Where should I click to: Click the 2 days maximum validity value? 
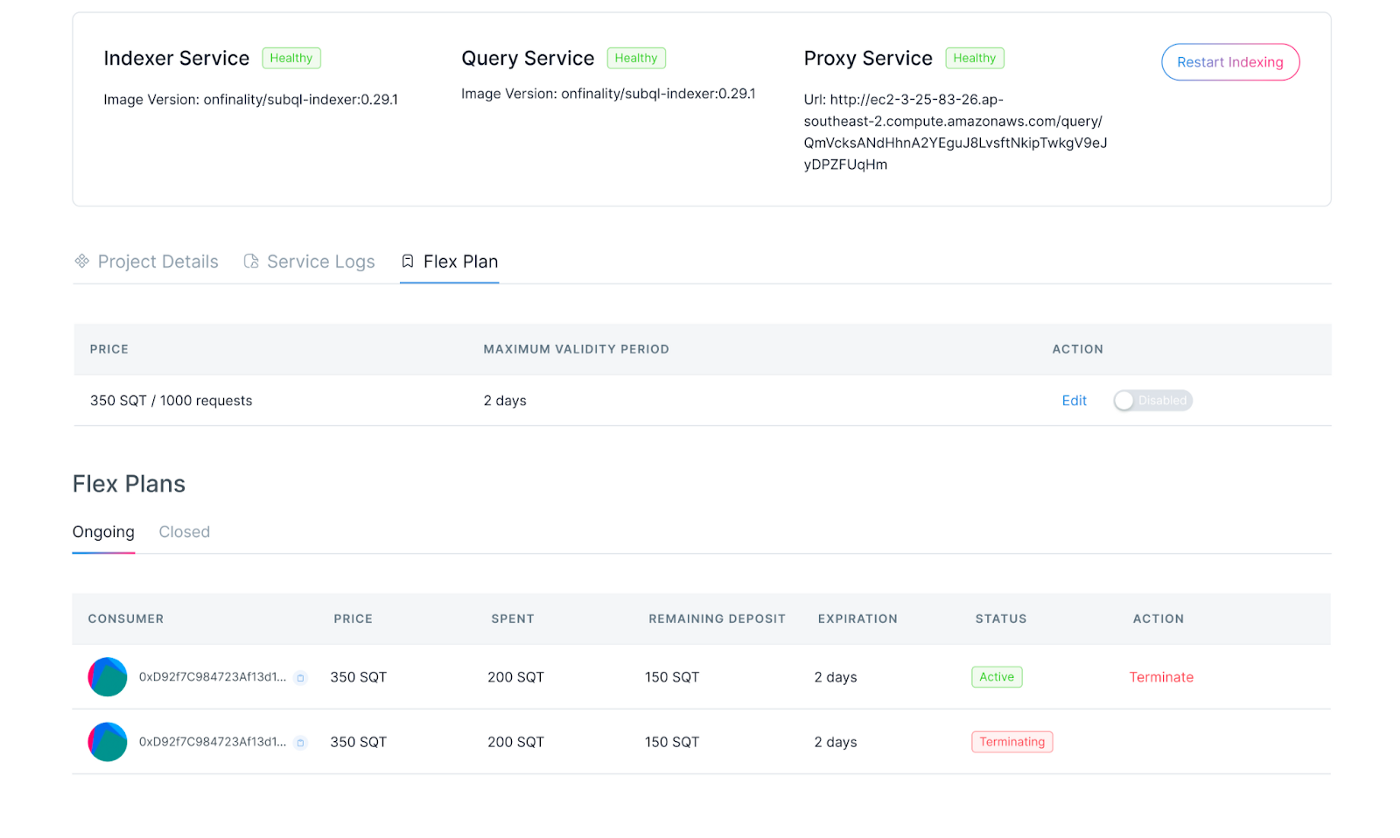[505, 400]
